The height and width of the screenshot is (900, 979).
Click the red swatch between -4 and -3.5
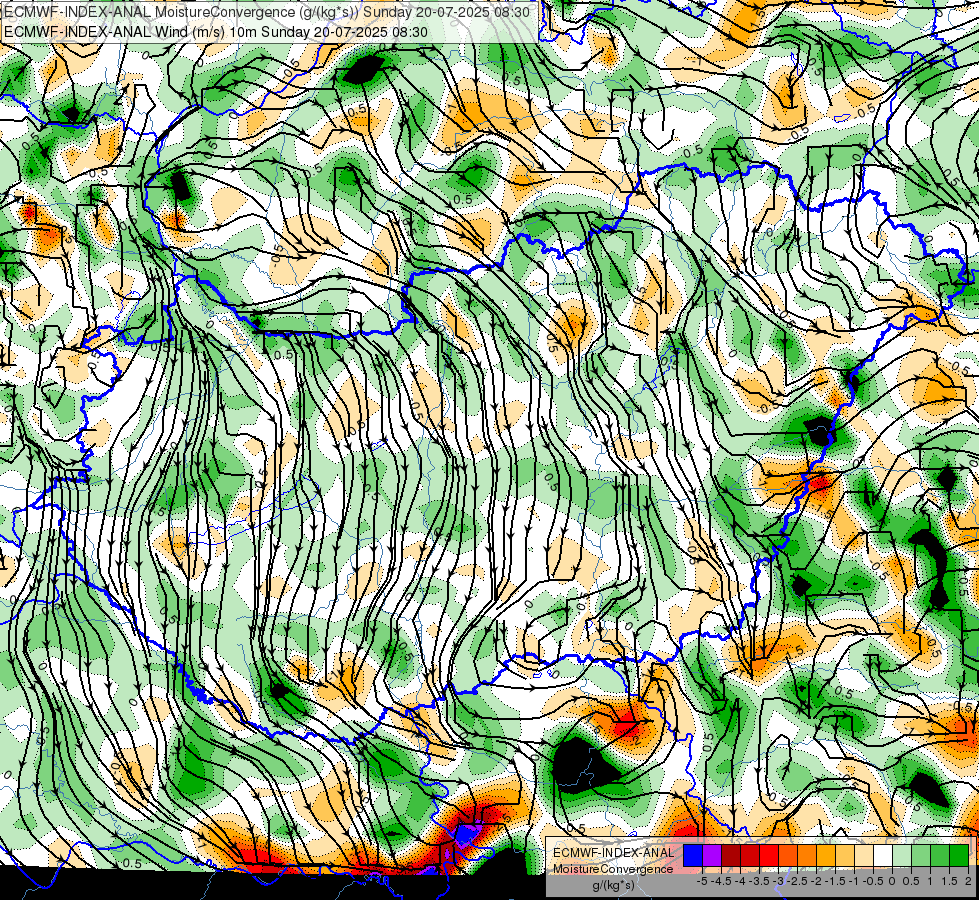pos(750,856)
